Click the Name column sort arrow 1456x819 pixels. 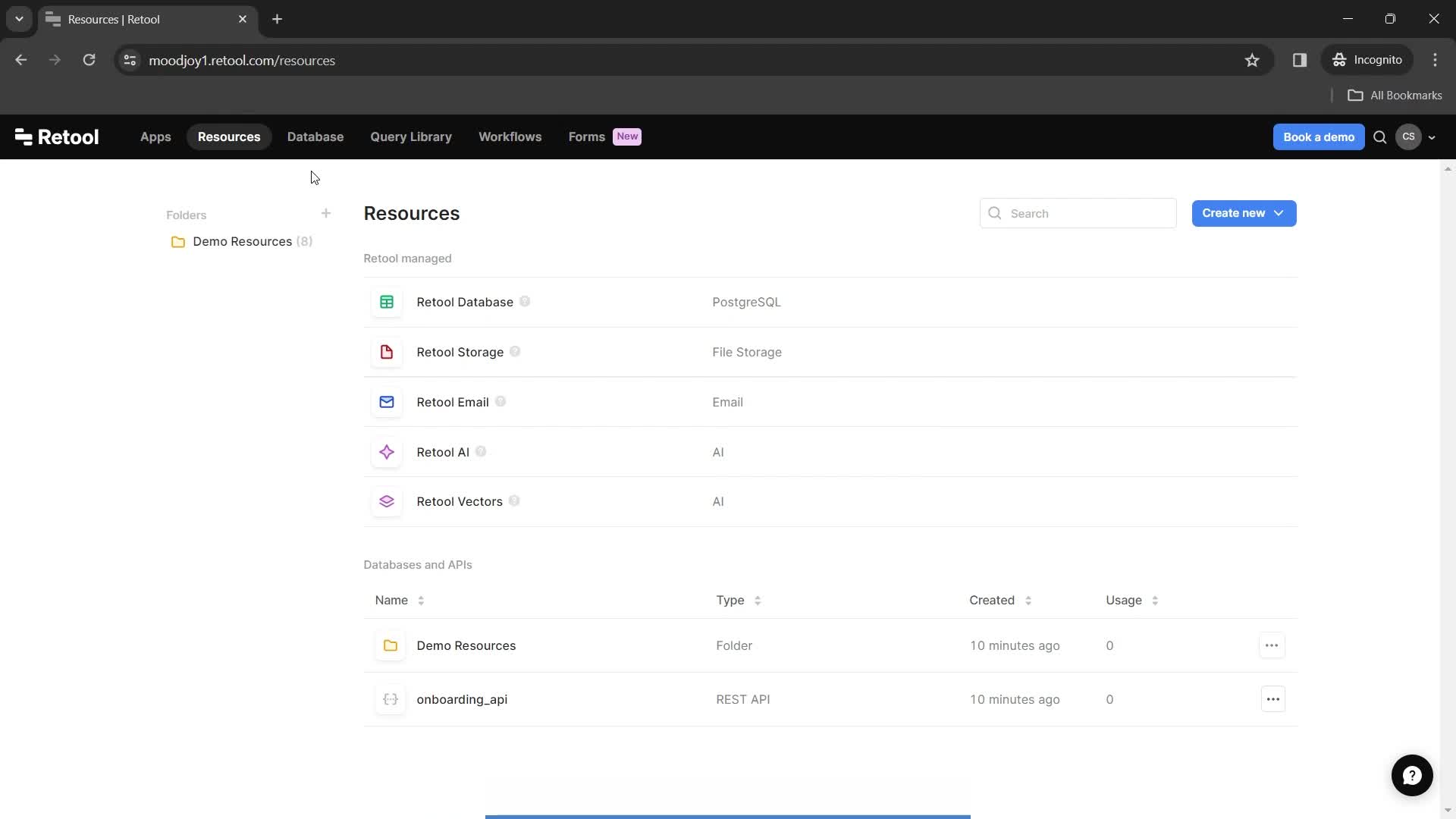[421, 600]
